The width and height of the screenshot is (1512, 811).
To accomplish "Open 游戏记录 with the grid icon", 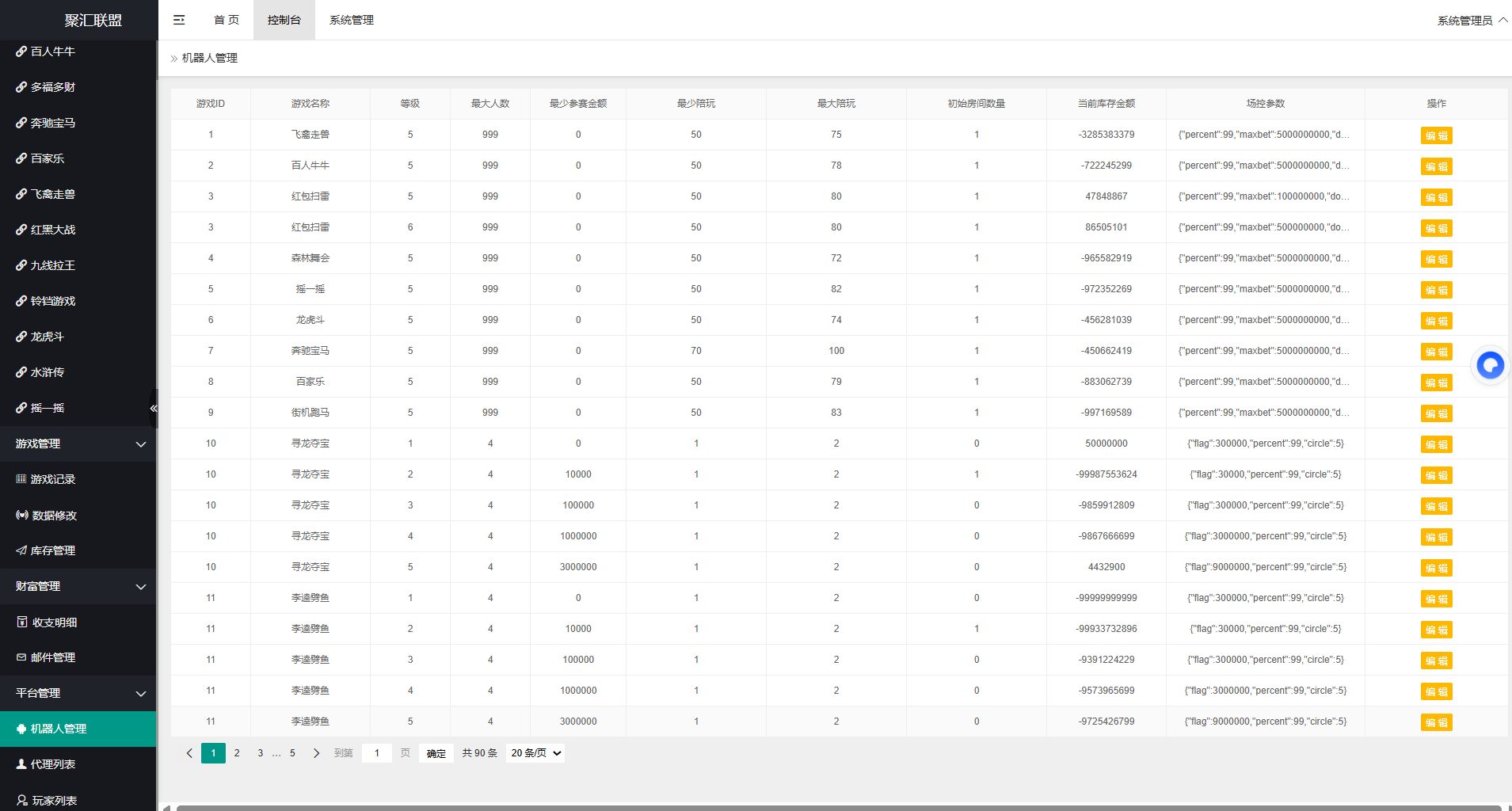I will pos(52,479).
